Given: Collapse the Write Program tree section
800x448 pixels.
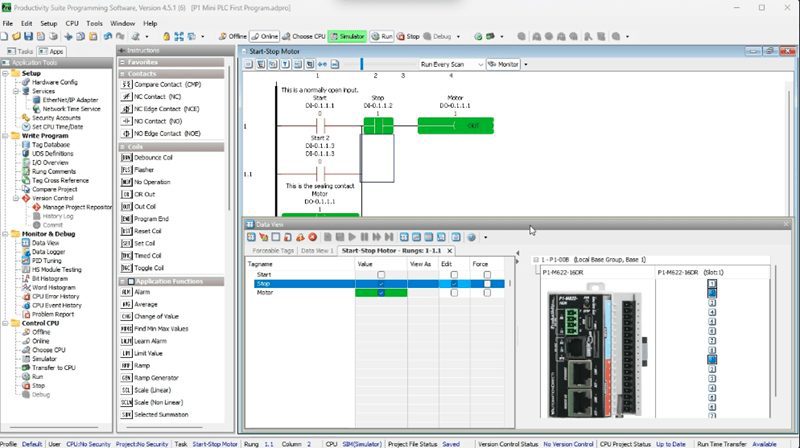Looking at the screenshot, I should tap(6, 136).
